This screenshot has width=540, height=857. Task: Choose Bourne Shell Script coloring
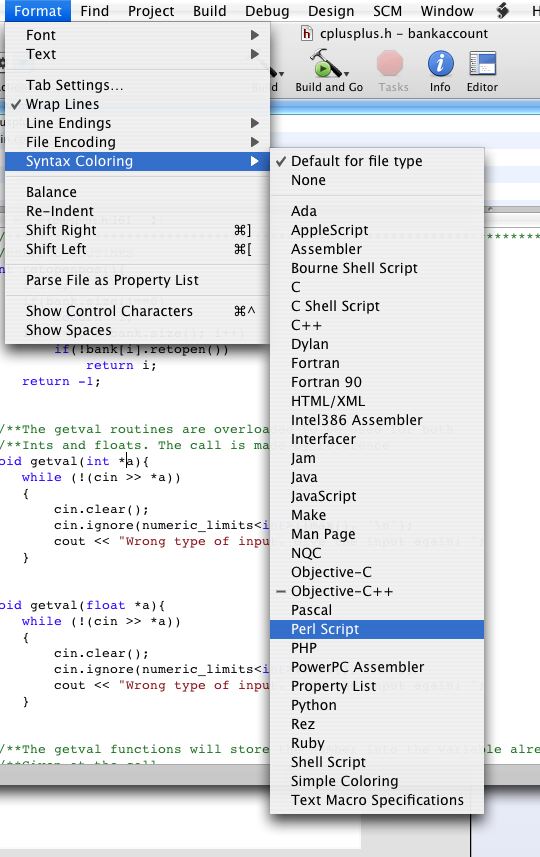point(377,268)
